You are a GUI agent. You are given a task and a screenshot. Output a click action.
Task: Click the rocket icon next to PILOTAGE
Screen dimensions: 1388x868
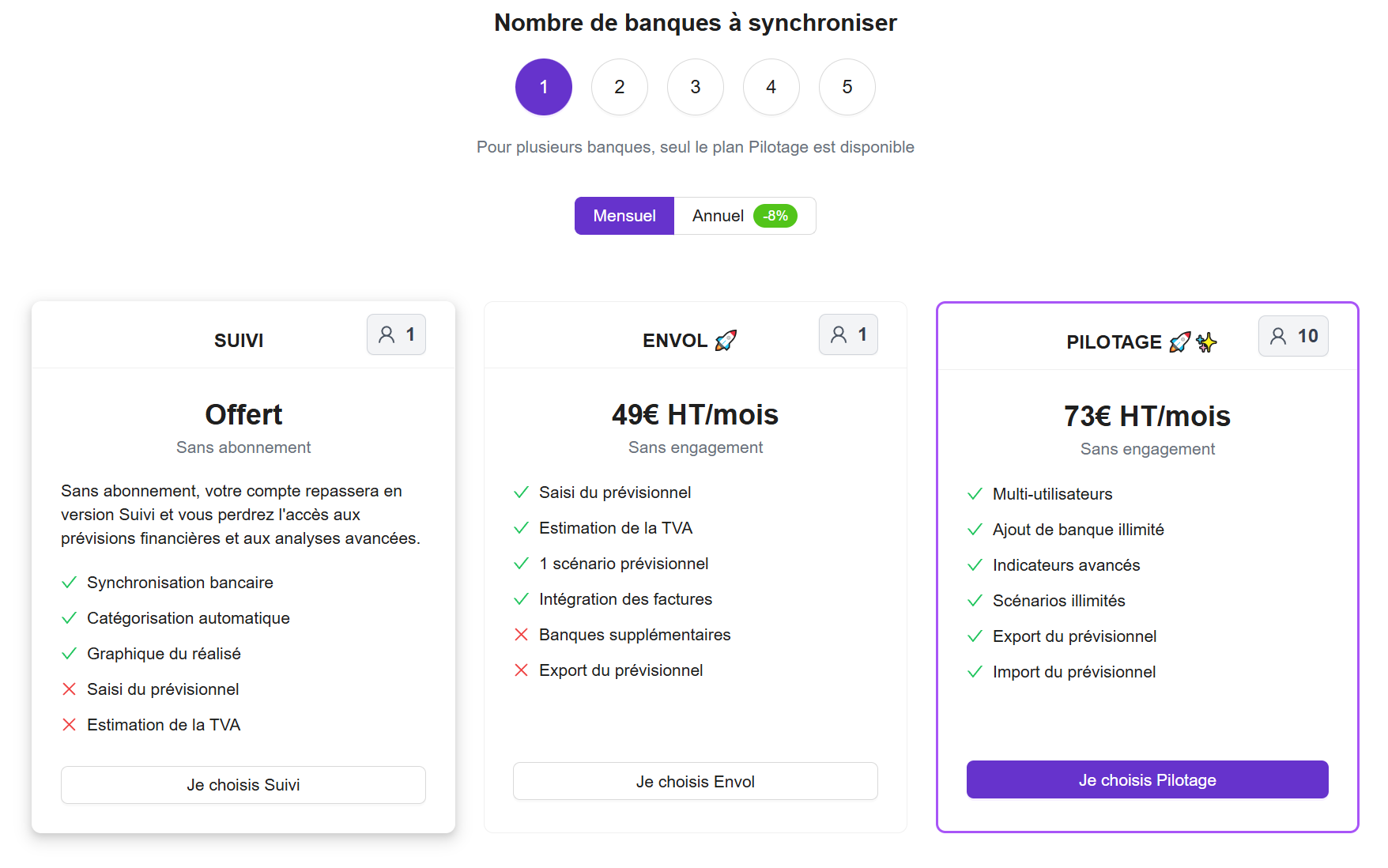coord(1180,342)
